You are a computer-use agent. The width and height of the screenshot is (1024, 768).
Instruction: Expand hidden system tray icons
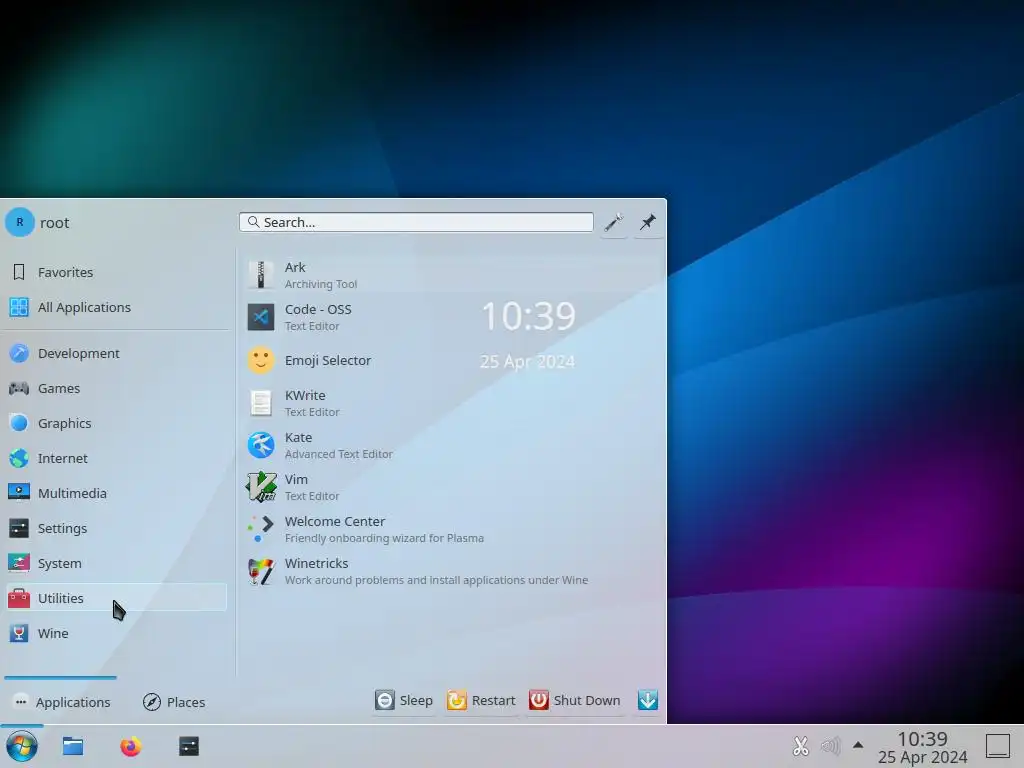858,745
